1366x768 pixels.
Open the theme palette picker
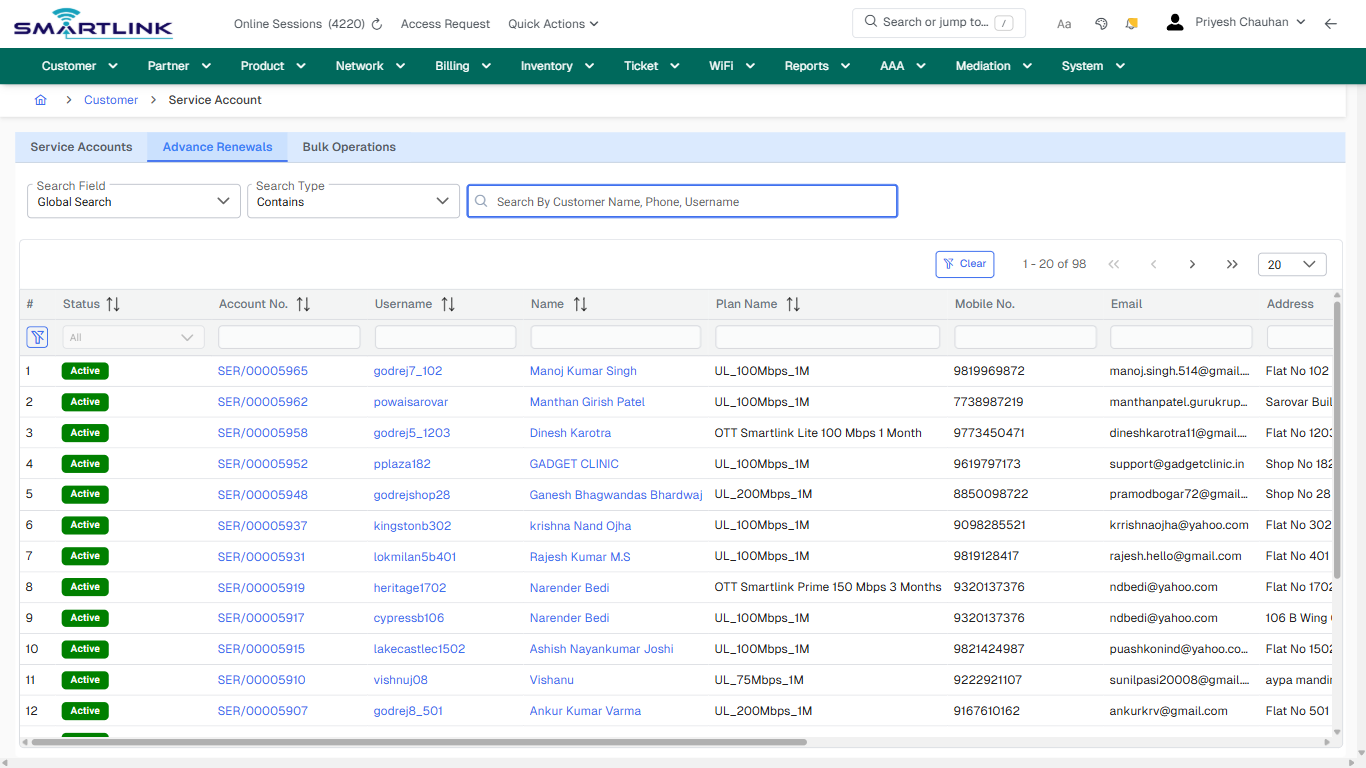[1101, 22]
